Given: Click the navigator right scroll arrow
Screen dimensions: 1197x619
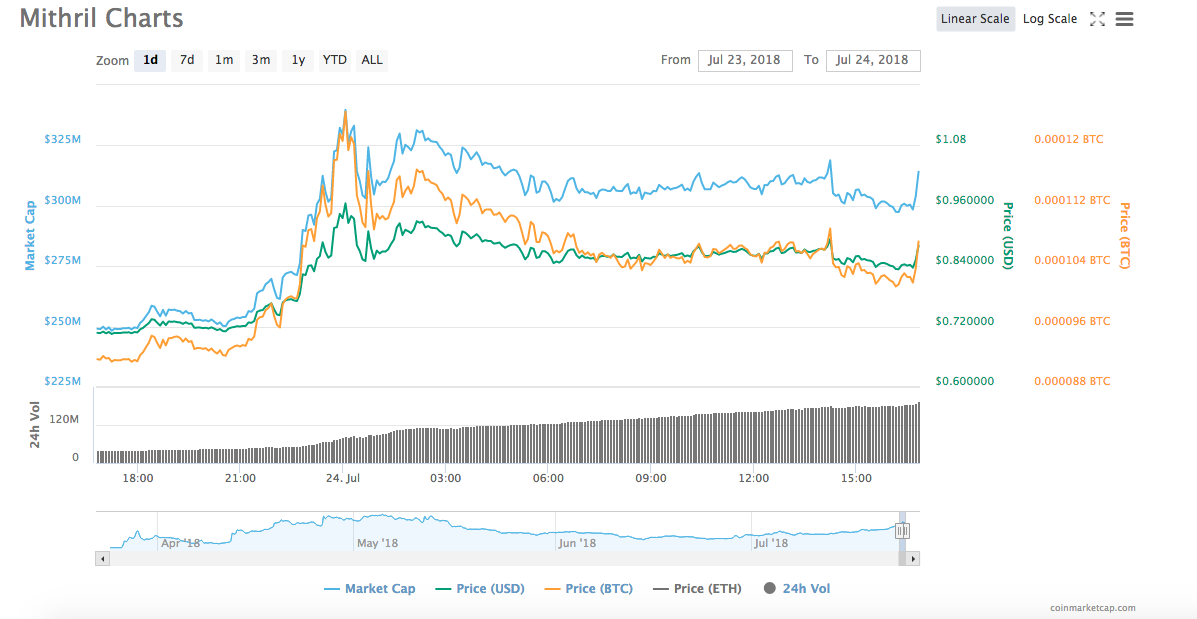Looking at the screenshot, I should [913, 559].
